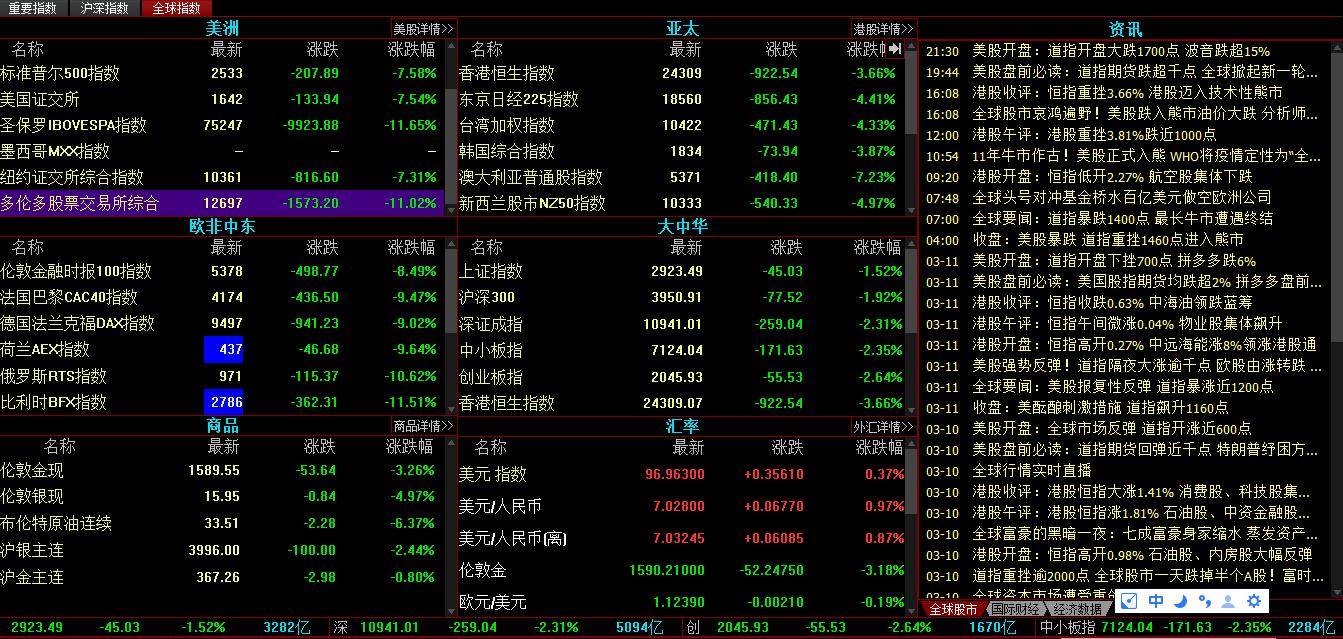Viewport: 1343px width, 639px height.
Task: Select 法国巴黎CAC40指数 row
Action: click(x=222, y=297)
